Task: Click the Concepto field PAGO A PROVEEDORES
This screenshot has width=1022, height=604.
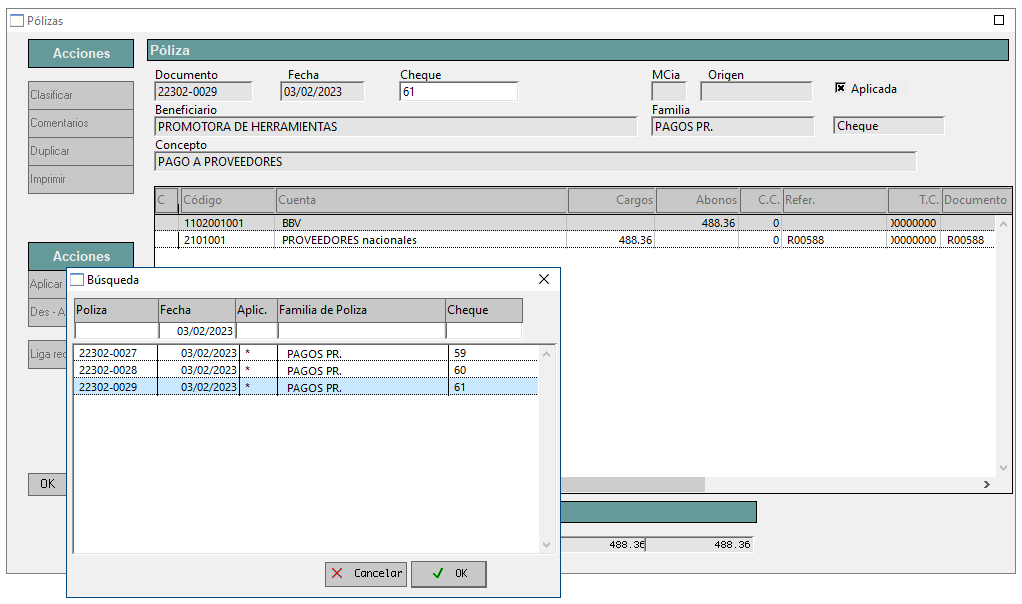Action: coord(535,162)
